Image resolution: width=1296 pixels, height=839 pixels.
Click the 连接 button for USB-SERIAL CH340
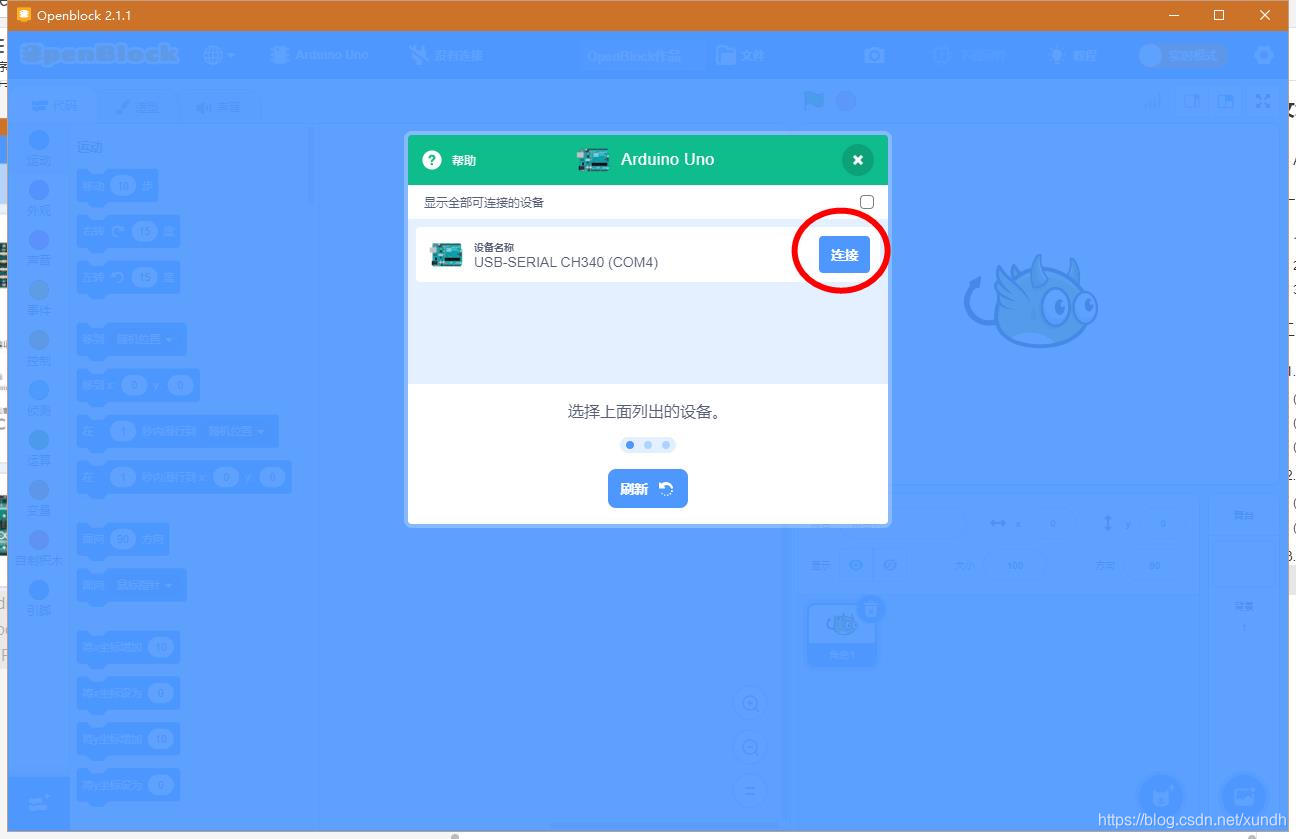tap(844, 254)
